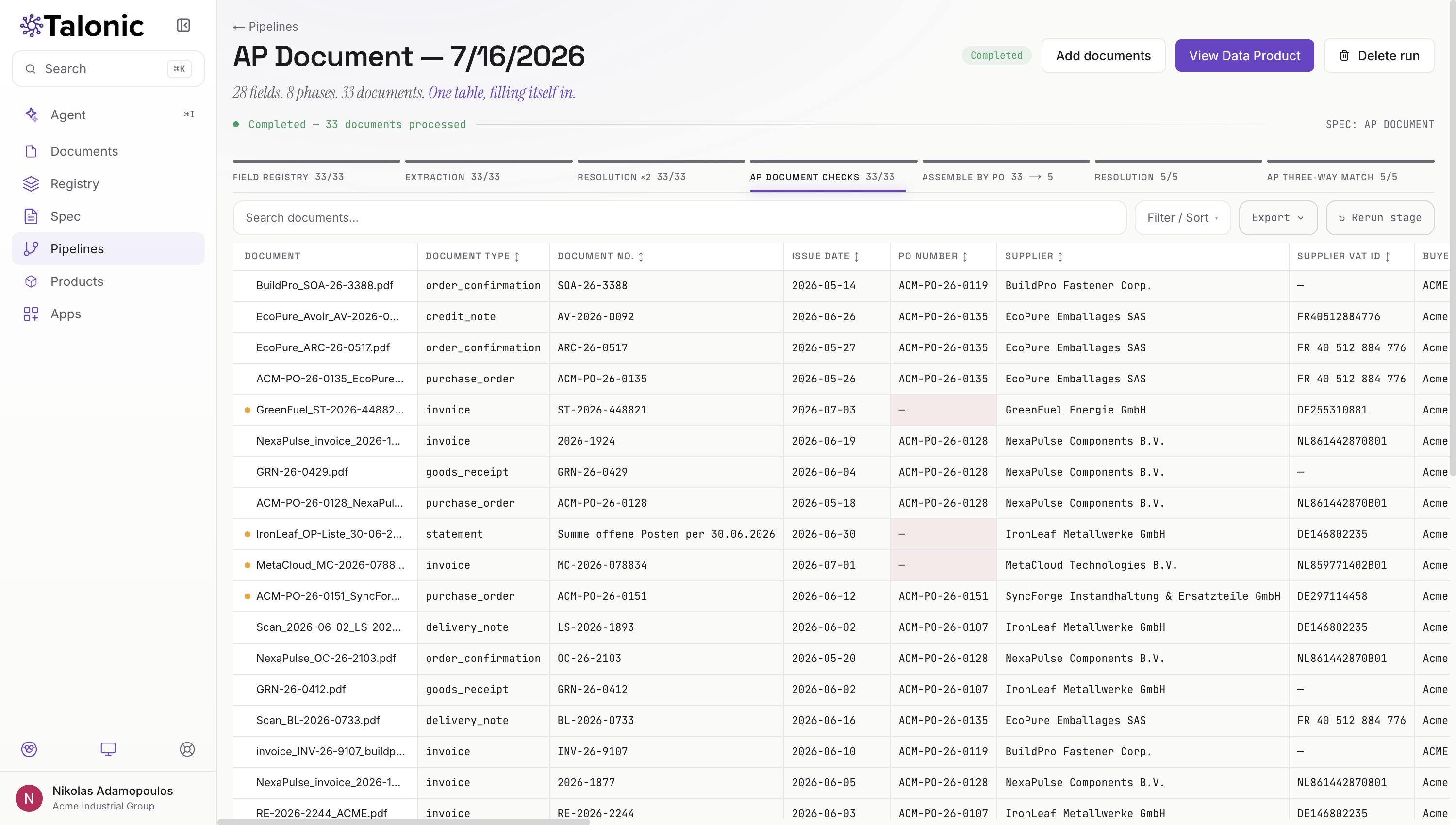Click the Pipelines branch icon

coord(31,249)
